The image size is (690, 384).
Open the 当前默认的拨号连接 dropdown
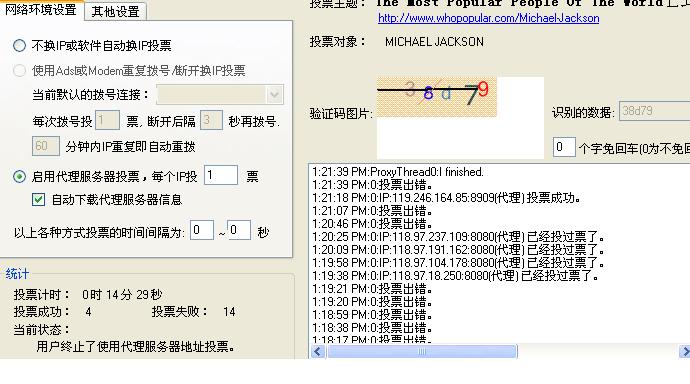coord(220,95)
